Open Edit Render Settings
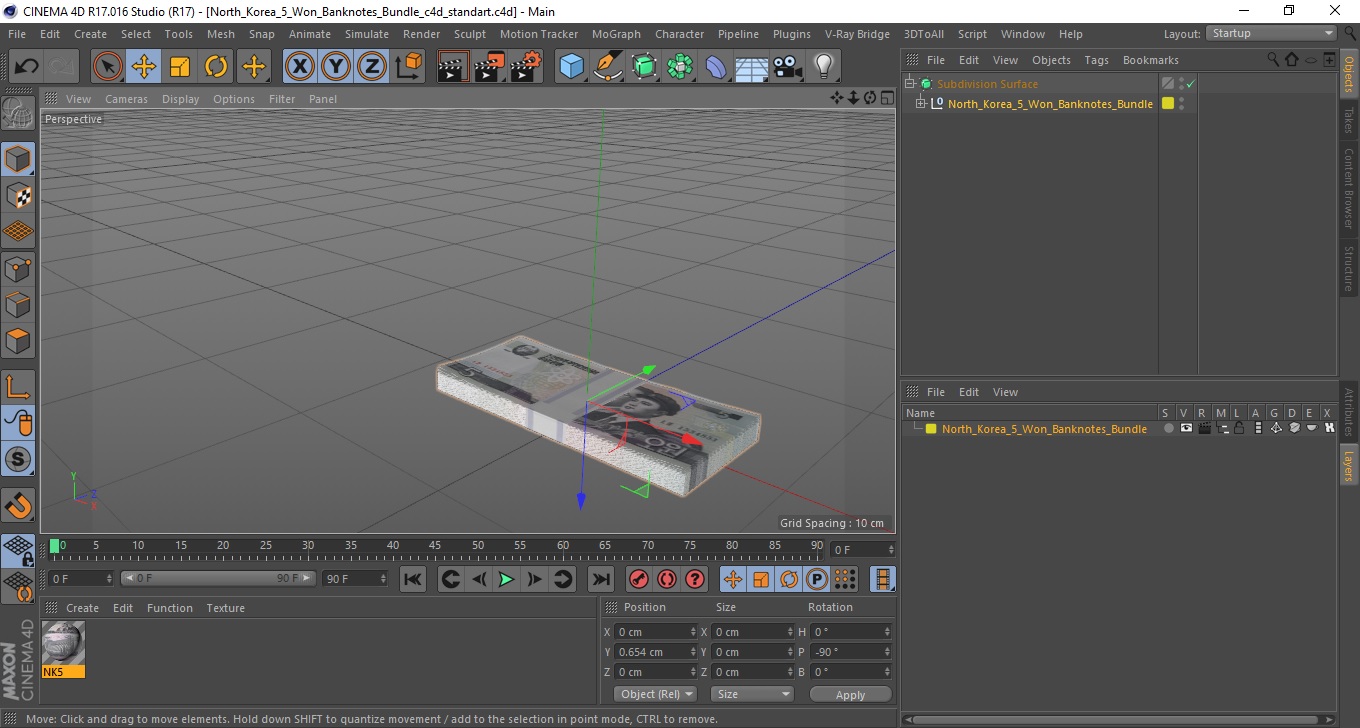1360x728 pixels. 526,67
